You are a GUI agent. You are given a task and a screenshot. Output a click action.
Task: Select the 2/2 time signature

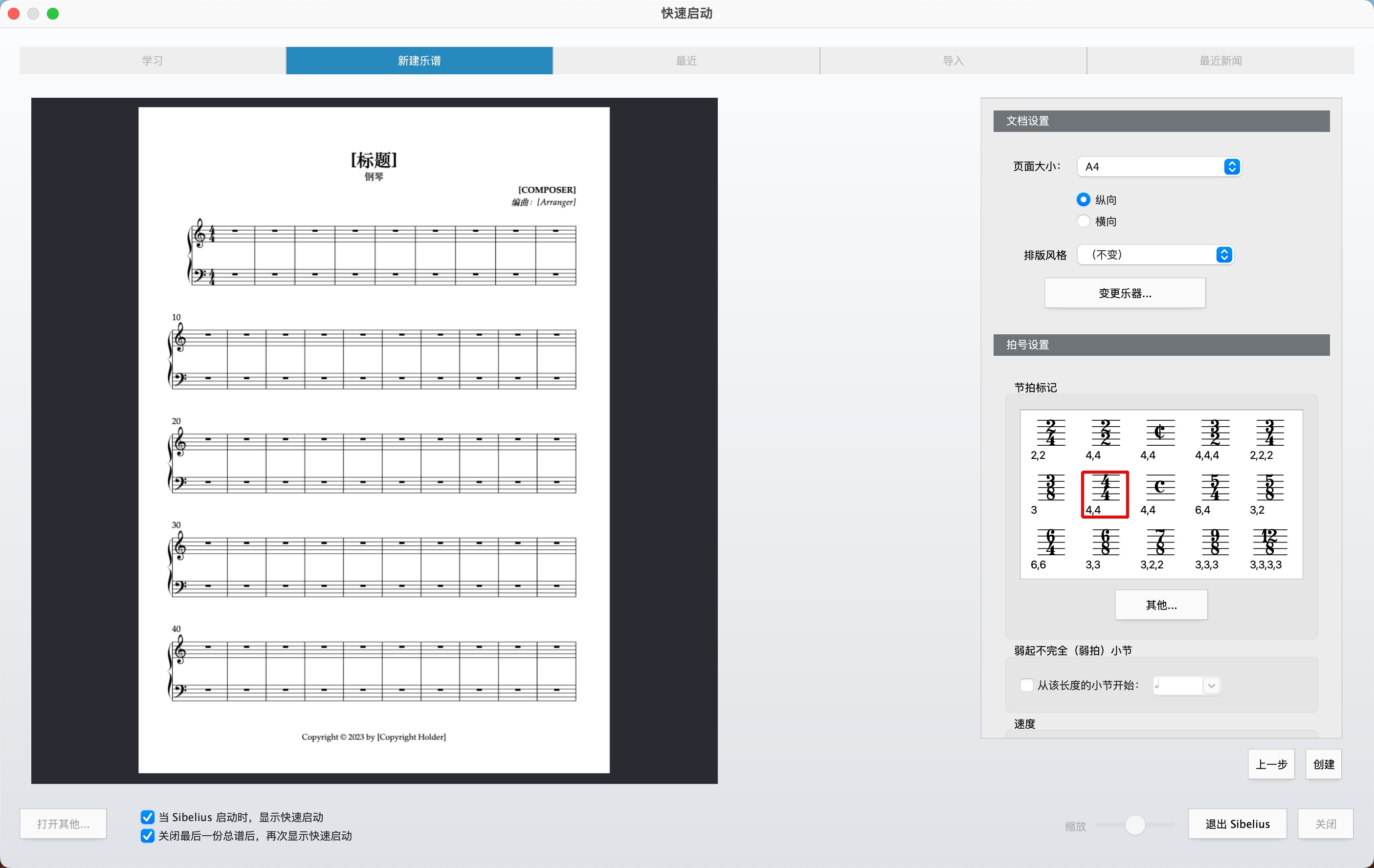[x=1105, y=440]
